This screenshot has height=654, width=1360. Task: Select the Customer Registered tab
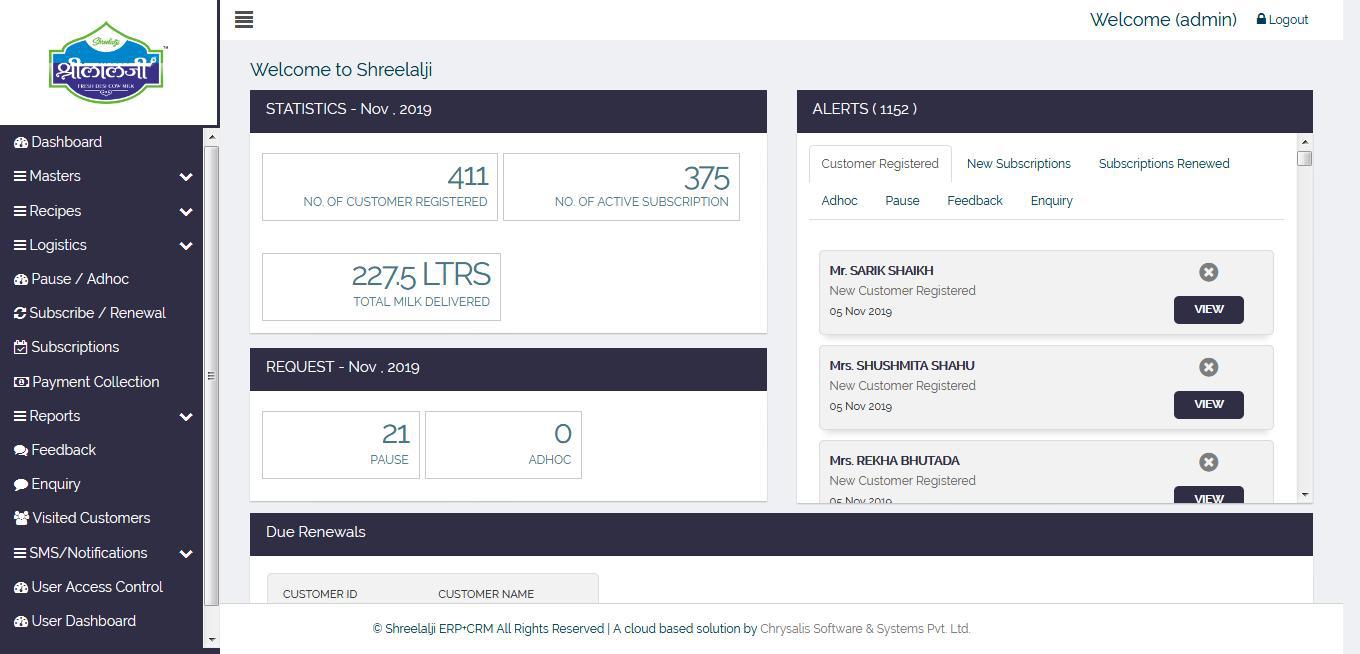880,164
